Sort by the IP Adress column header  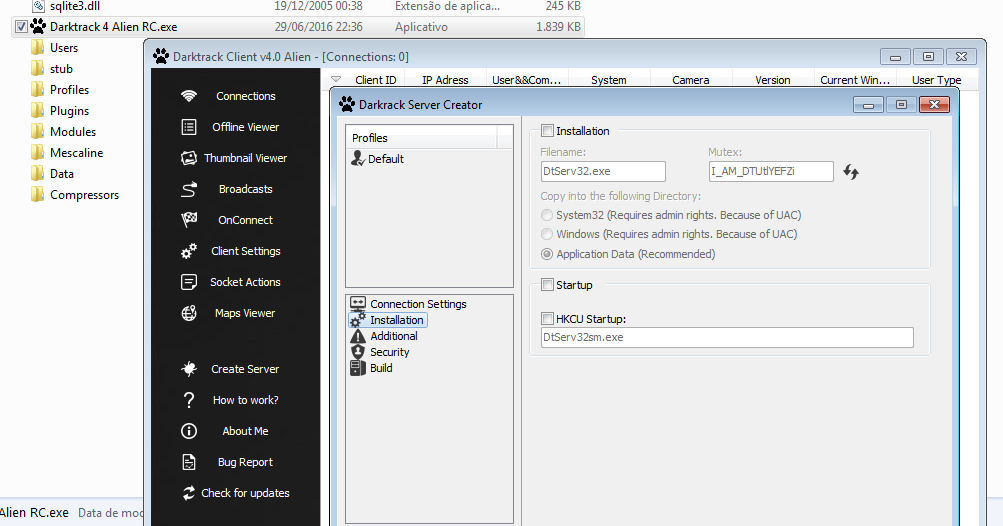tap(445, 80)
